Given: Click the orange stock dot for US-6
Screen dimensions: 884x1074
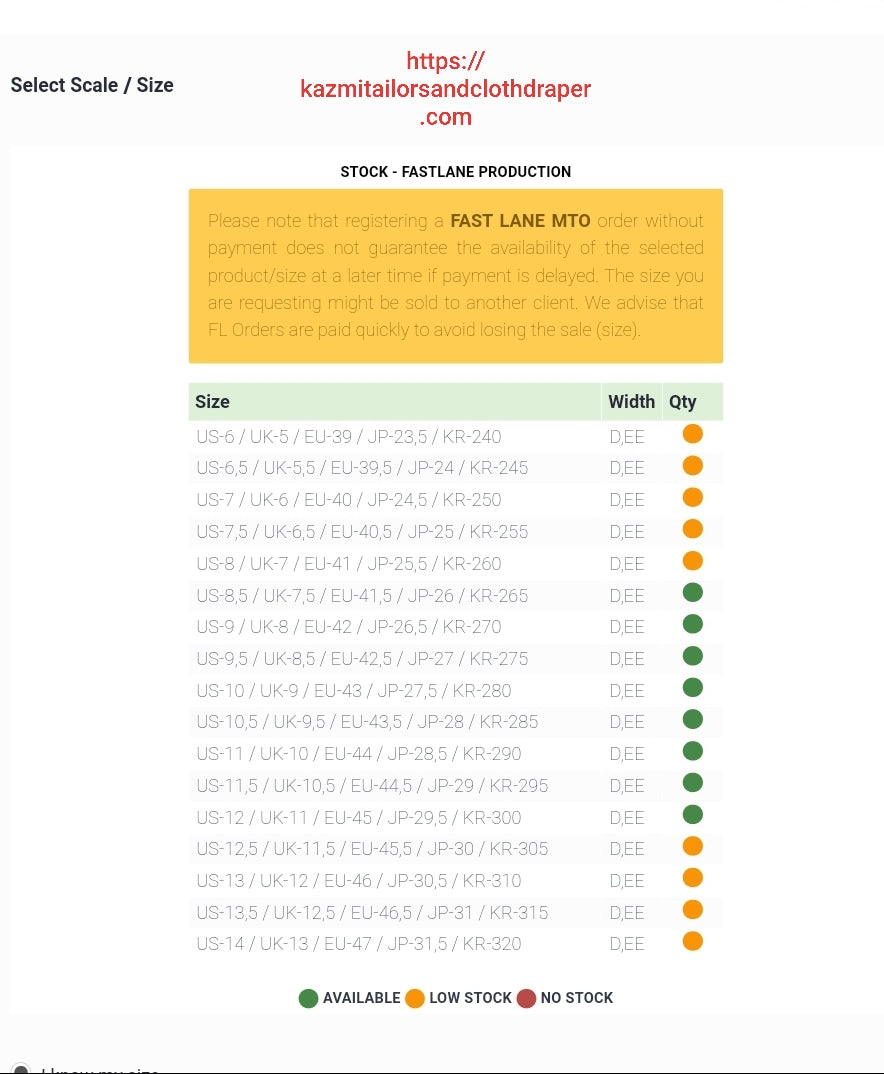Looking at the screenshot, I should 692,434.
